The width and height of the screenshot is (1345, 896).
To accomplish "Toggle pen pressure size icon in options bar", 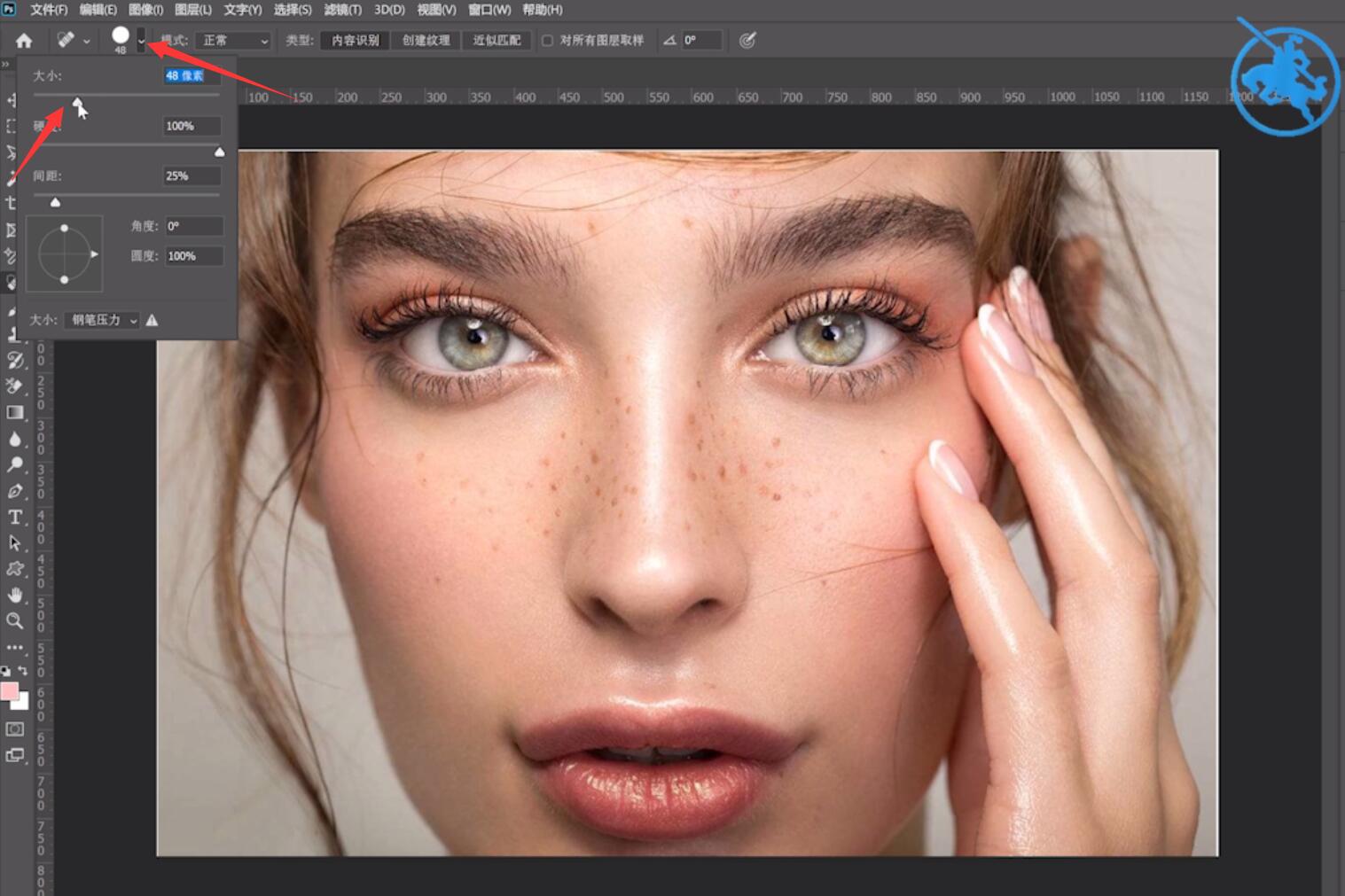I will [747, 41].
